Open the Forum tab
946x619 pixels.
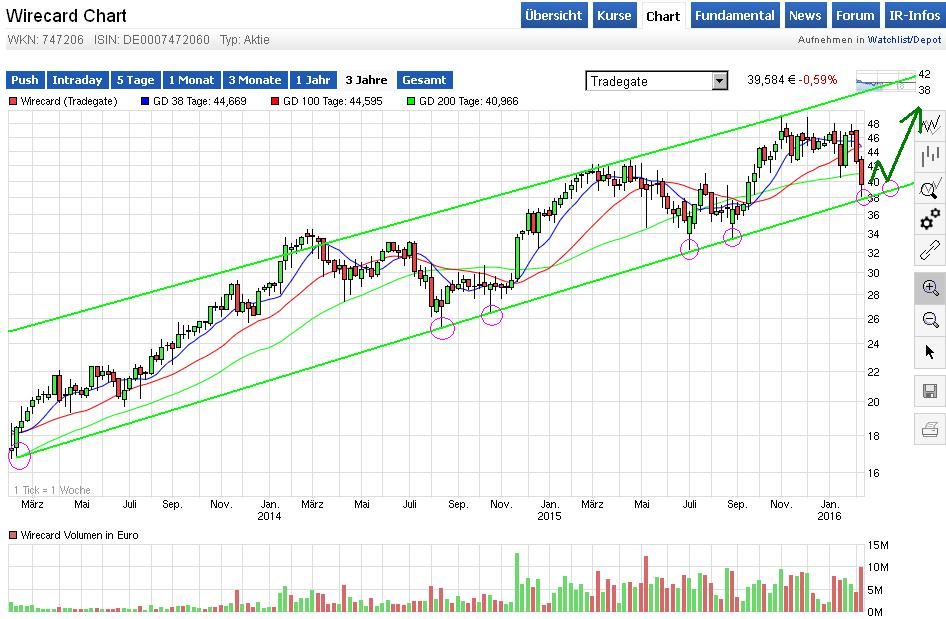pyautogui.click(x=854, y=16)
